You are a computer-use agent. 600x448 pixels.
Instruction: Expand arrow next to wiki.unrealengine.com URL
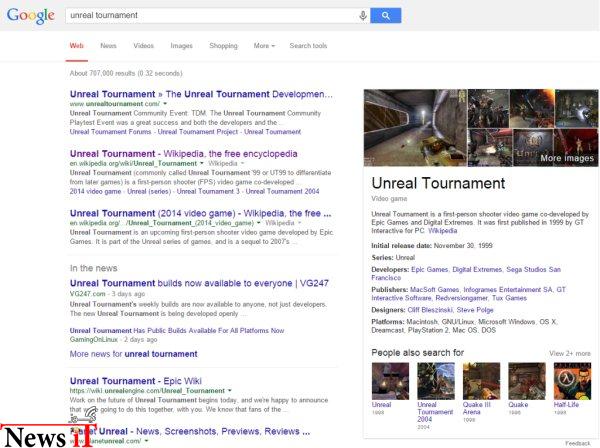click(230, 391)
